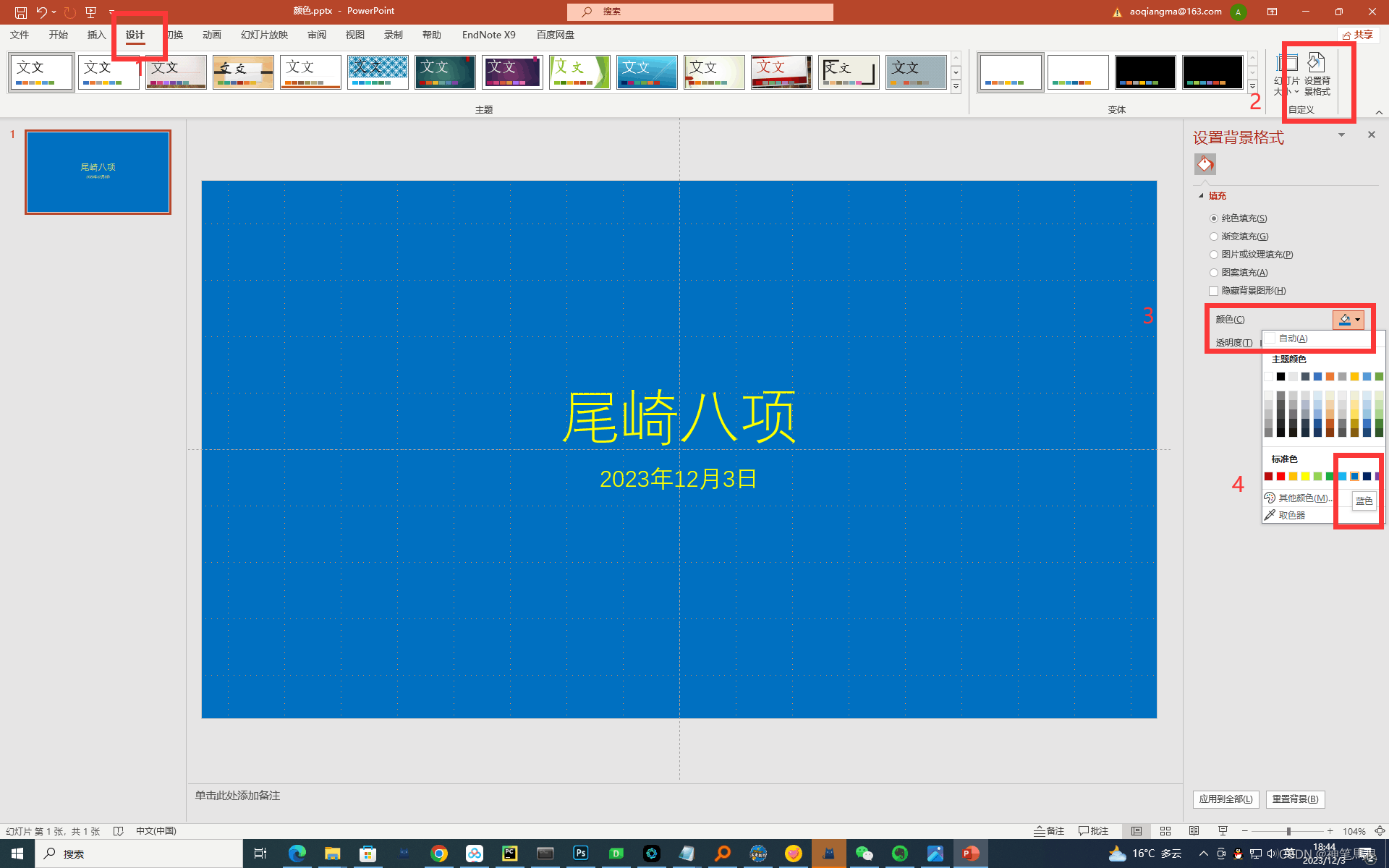
Task: Click the Notes (备注) status bar icon
Action: point(1049,831)
